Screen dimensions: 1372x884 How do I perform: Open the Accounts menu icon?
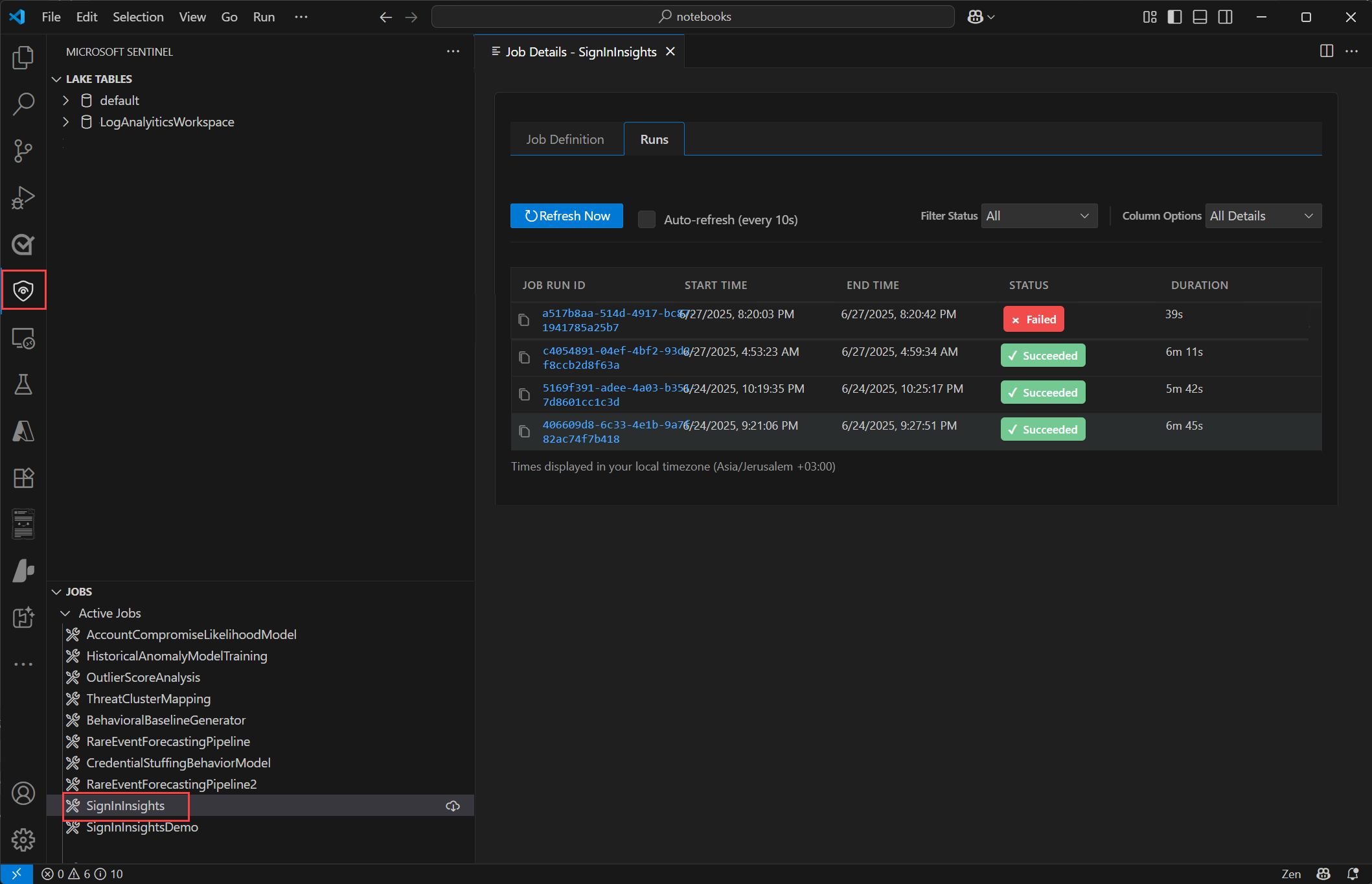[23, 793]
